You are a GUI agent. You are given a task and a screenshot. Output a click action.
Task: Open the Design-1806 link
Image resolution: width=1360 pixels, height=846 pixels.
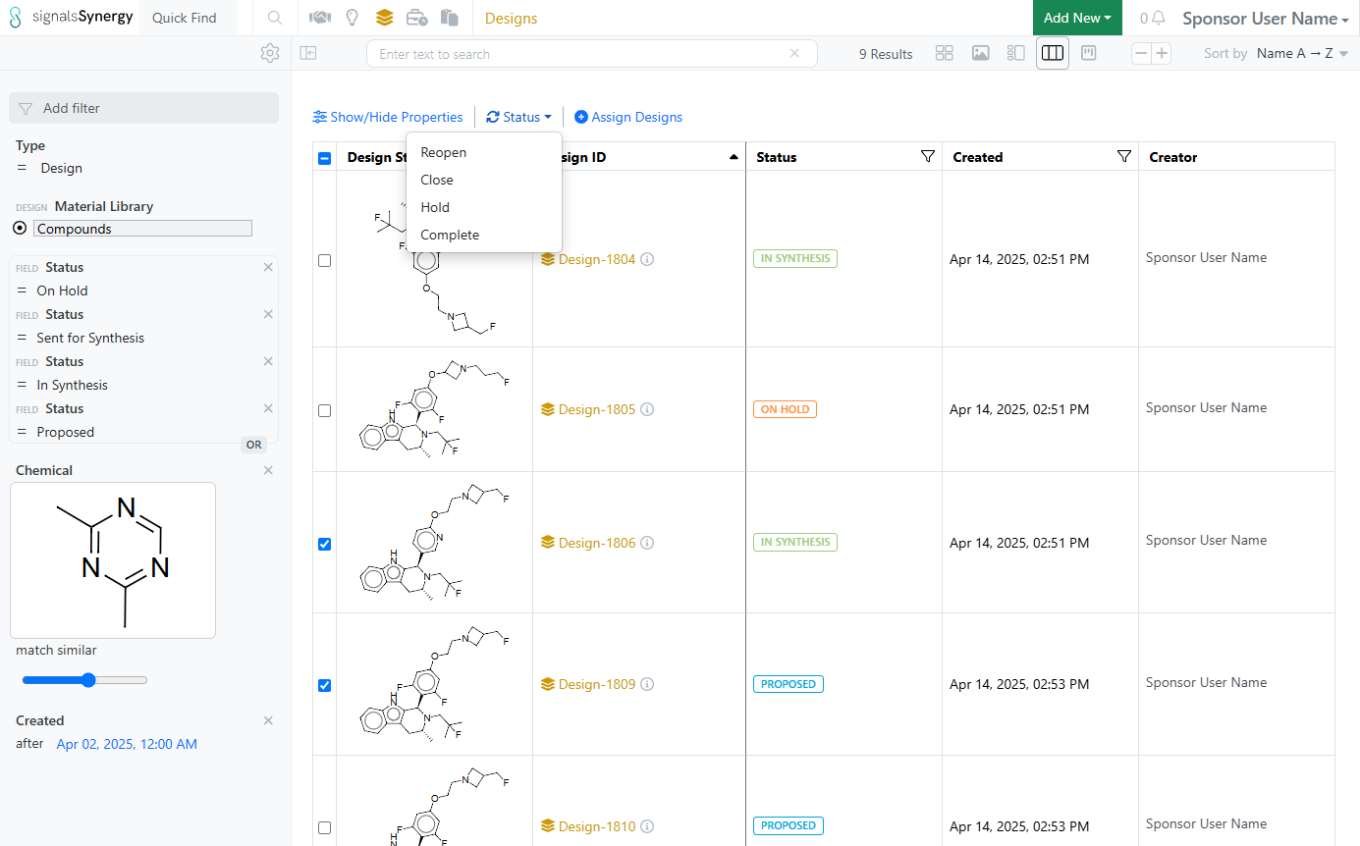coord(597,542)
